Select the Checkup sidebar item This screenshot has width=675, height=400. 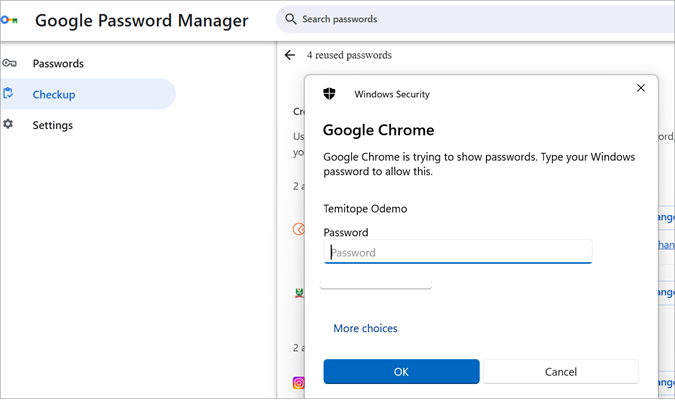pyautogui.click(x=88, y=94)
